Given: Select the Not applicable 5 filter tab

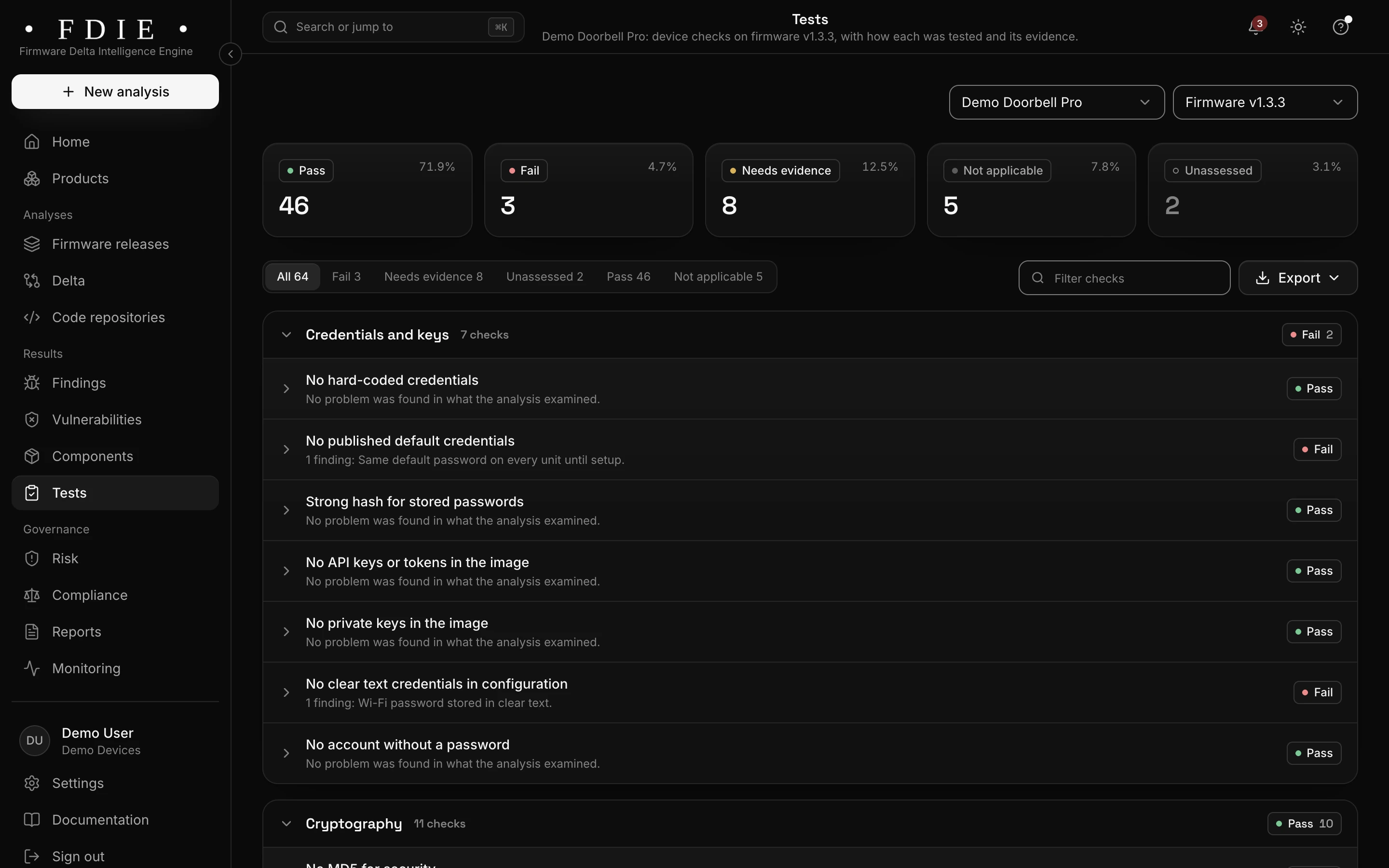Looking at the screenshot, I should click(718, 277).
